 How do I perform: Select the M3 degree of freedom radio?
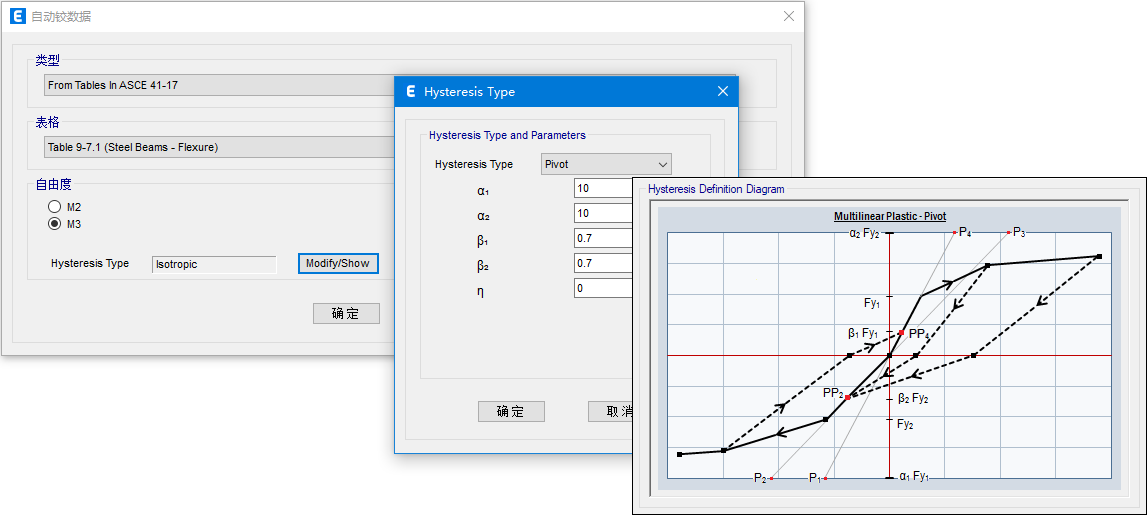pyautogui.click(x=54, y=225)
